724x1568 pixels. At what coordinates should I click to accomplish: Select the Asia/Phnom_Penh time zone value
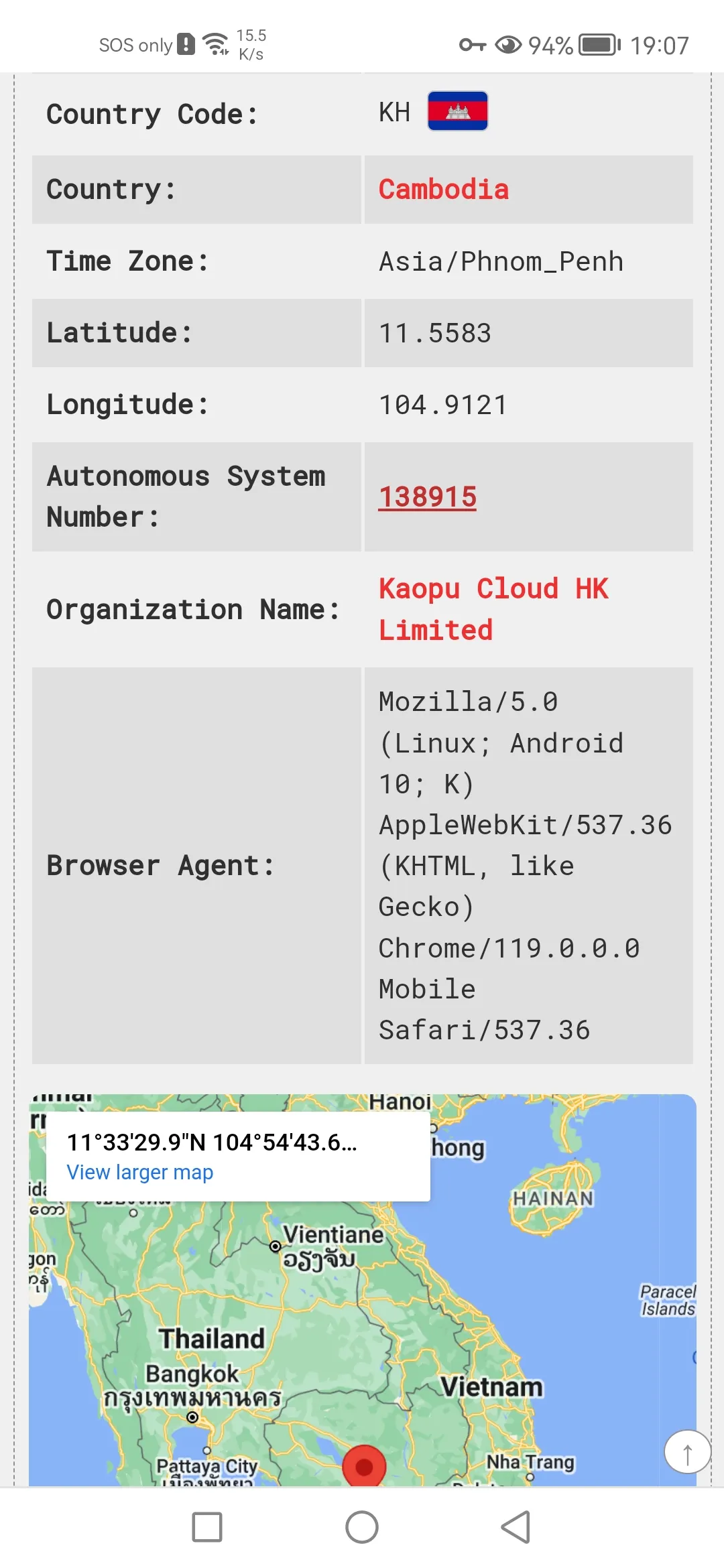pyautogui.click(x=501, y=261)
